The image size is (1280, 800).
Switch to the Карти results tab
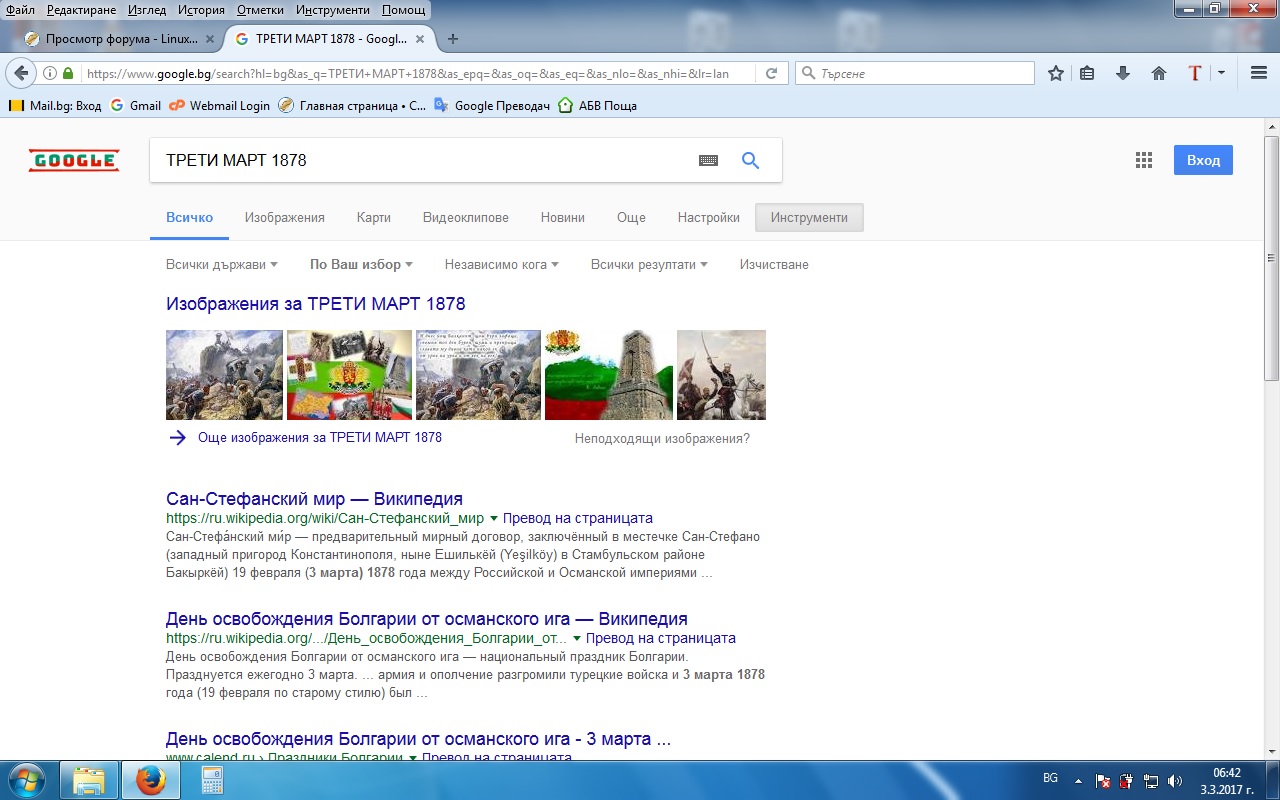click(x=374, y=217)
